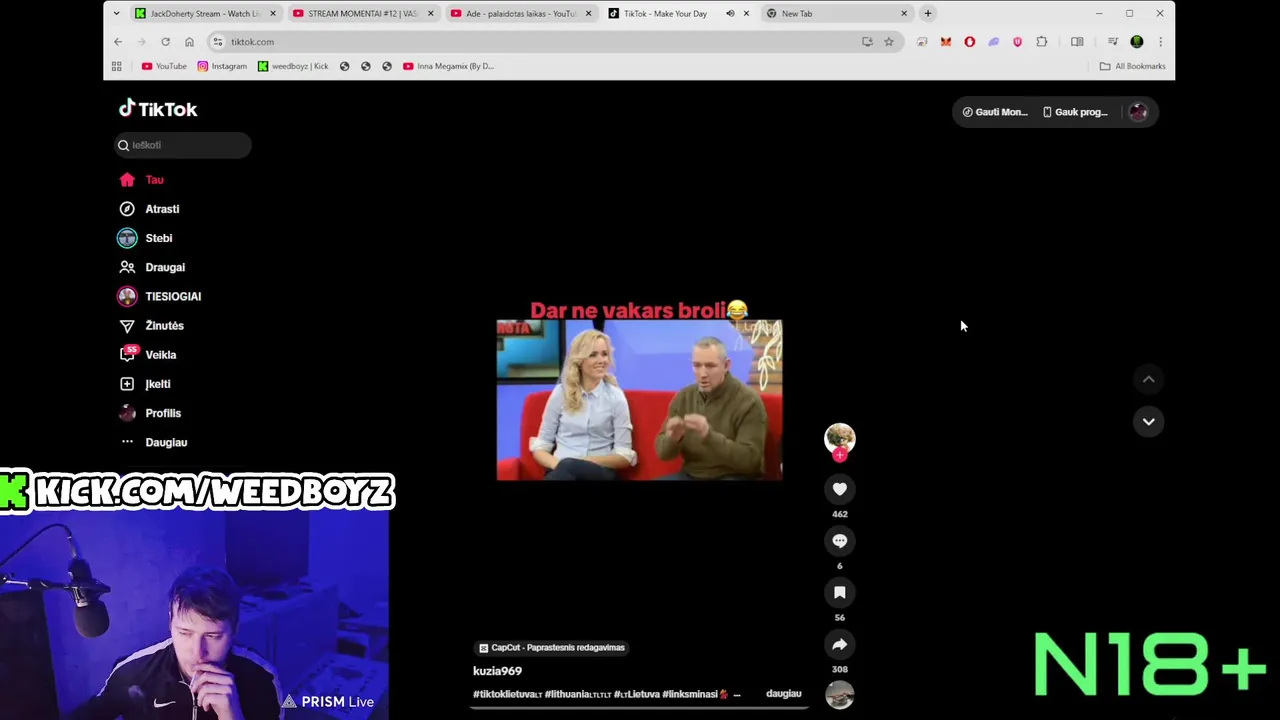
Task: Click the Gauk programėlę button
Action: (x=1076, y=112)
